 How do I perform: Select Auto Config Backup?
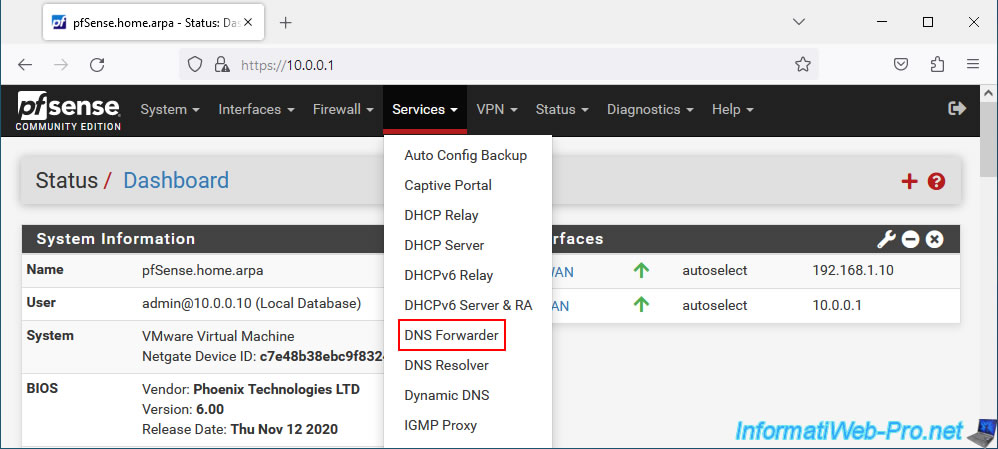468,155
